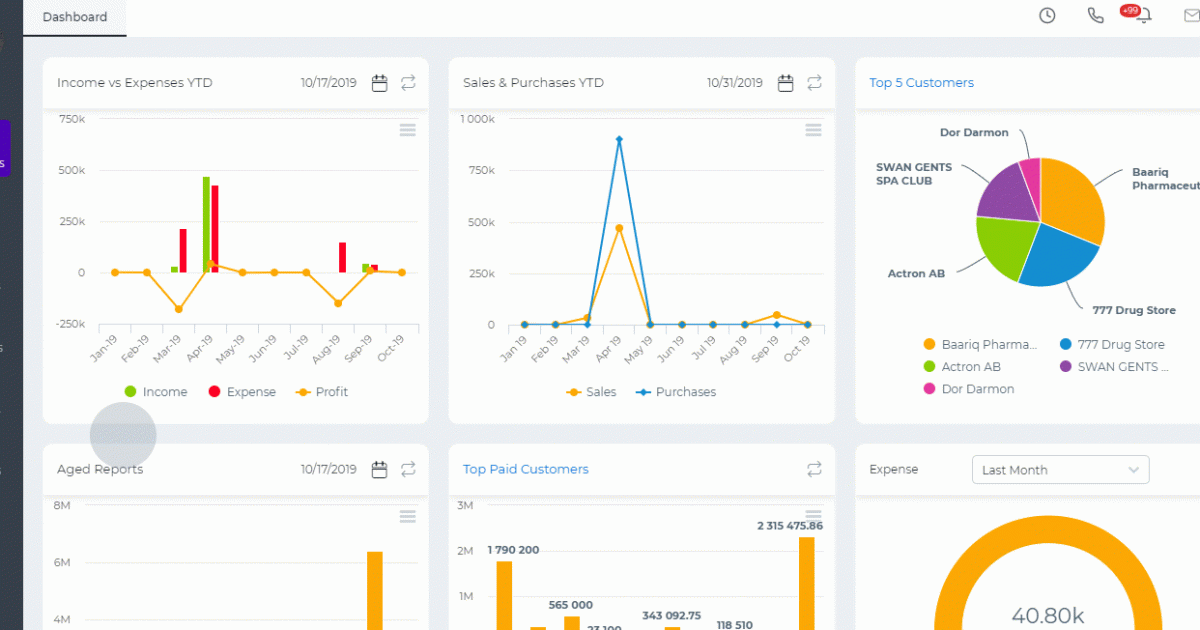Click the tall orange Aged Reports bar
The width and height of the screenshot is (1200, 630).
tap(375, 591)
